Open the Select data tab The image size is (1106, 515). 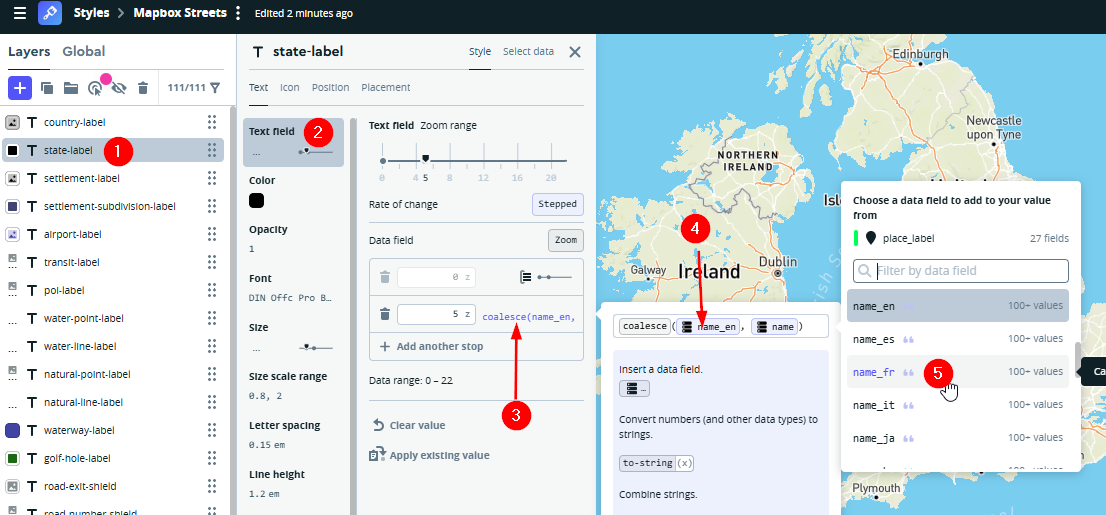(528, 52)
